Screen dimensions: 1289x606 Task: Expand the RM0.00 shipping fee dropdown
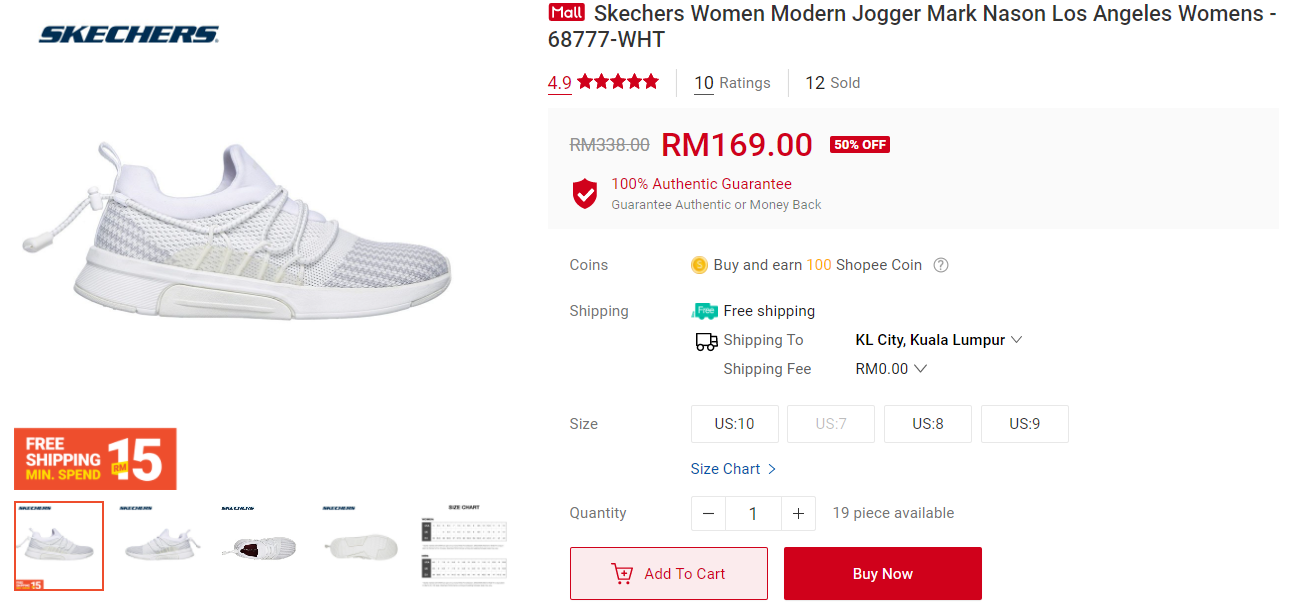(x=891, y=369)
